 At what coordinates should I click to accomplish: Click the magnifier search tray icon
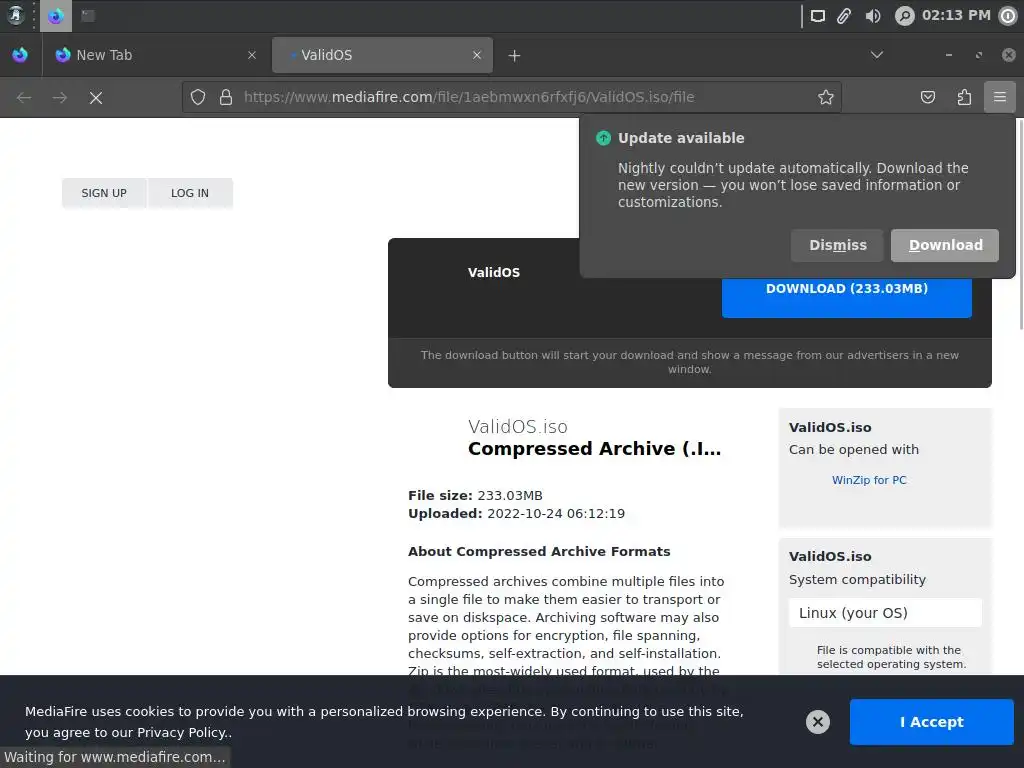click(904, 16)
